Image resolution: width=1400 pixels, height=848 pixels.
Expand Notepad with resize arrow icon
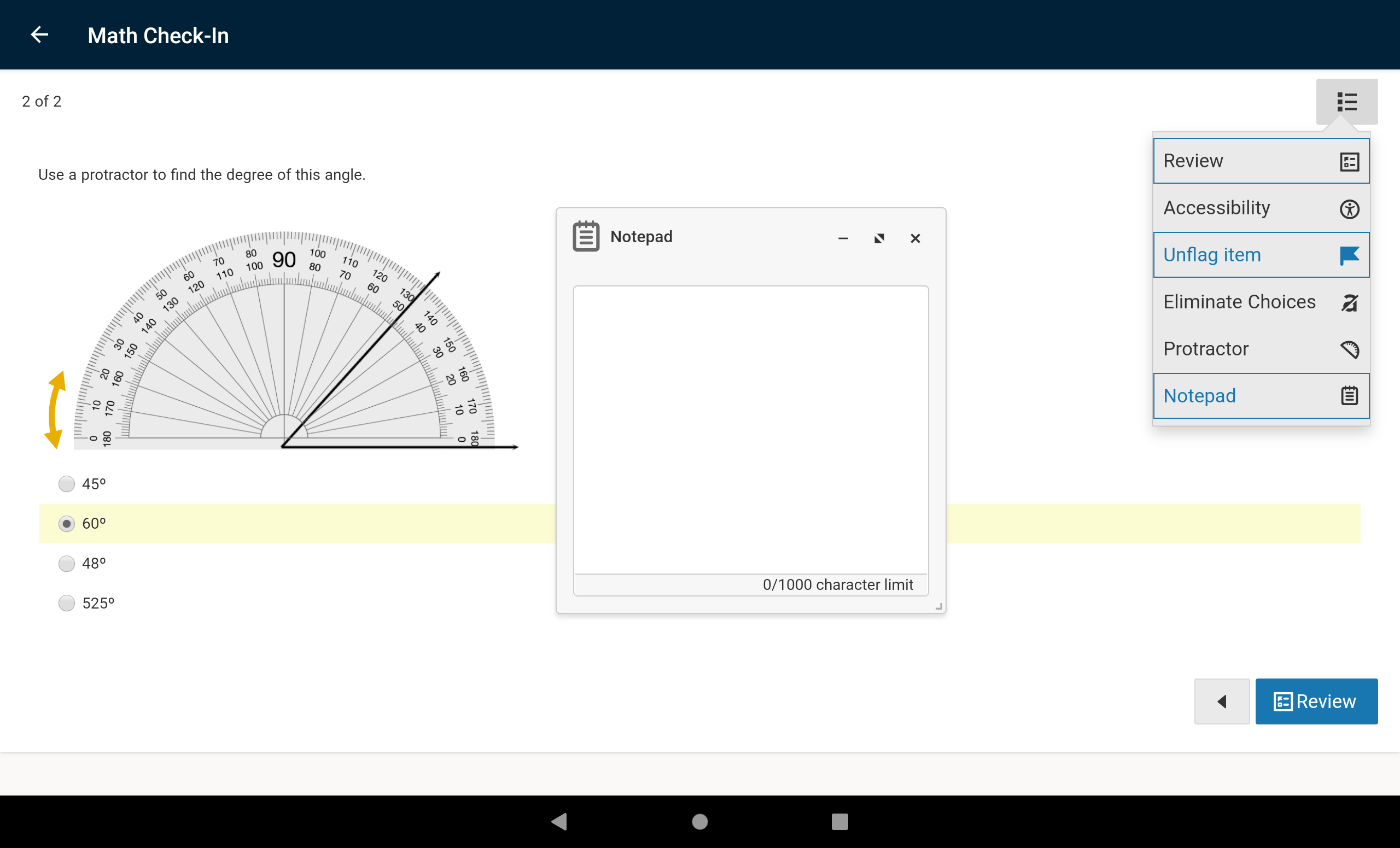[879, 238]
